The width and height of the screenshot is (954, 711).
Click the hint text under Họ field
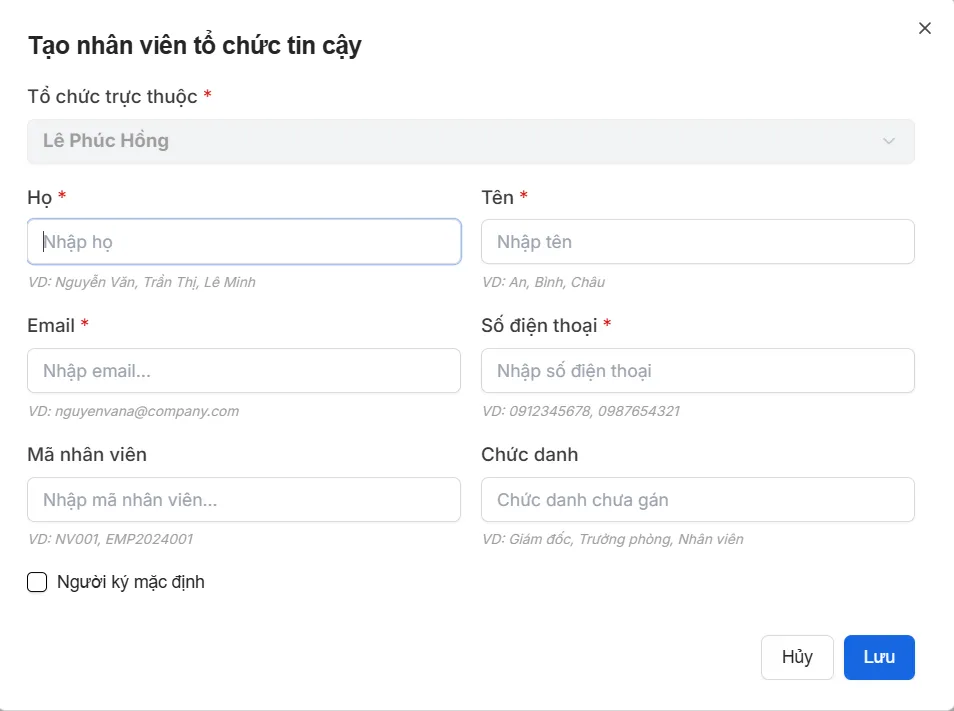[x=141, y=282]
